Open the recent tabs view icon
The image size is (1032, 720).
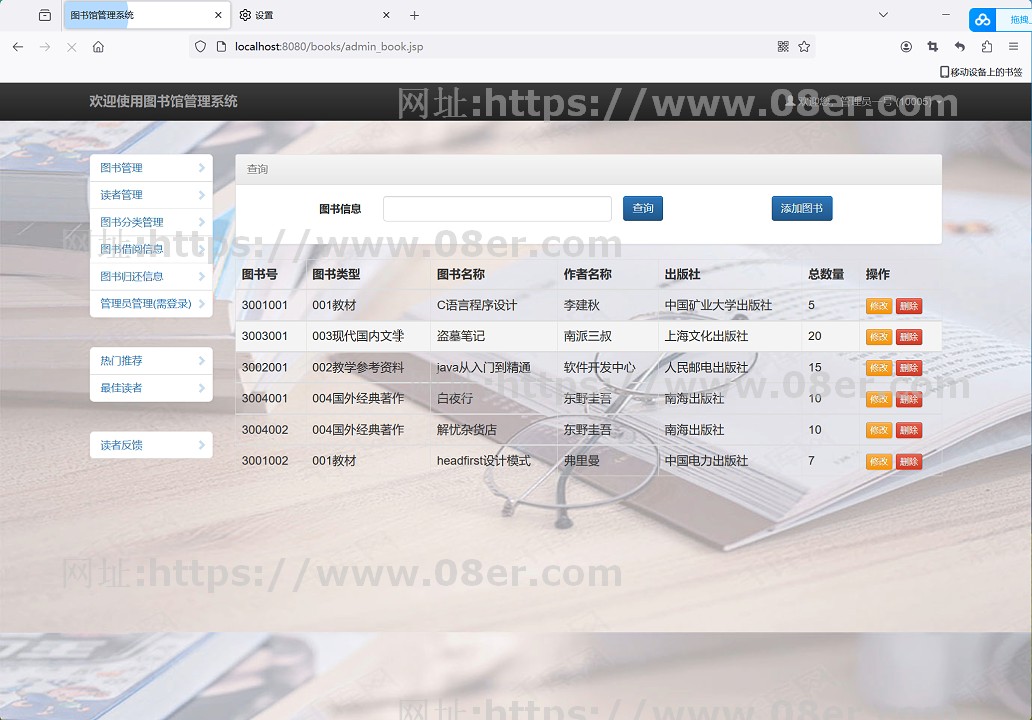coord(45,15)
